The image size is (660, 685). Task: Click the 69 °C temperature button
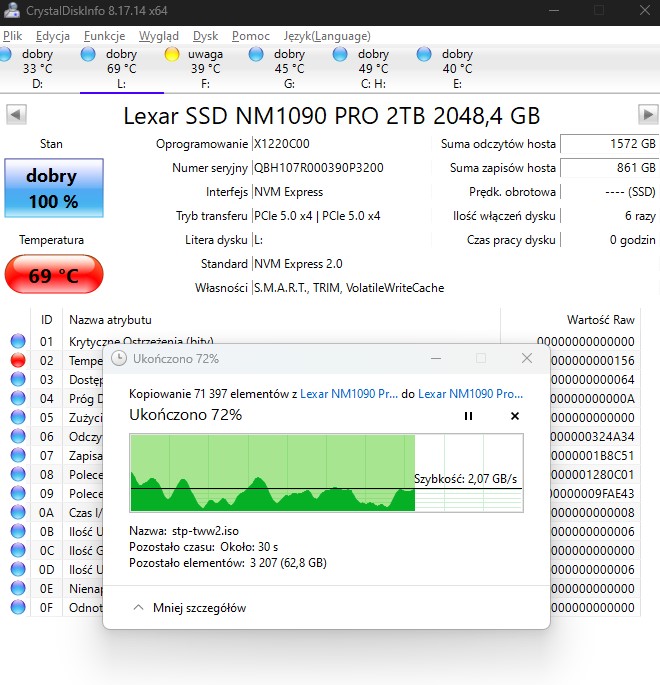pos(53,275)
